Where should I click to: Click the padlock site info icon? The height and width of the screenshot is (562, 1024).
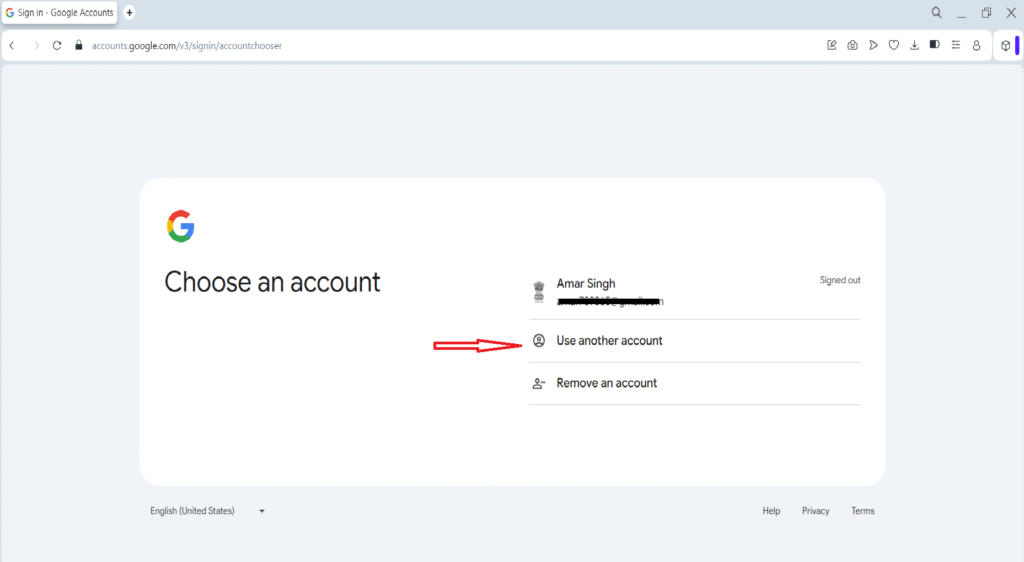(78, 46)
